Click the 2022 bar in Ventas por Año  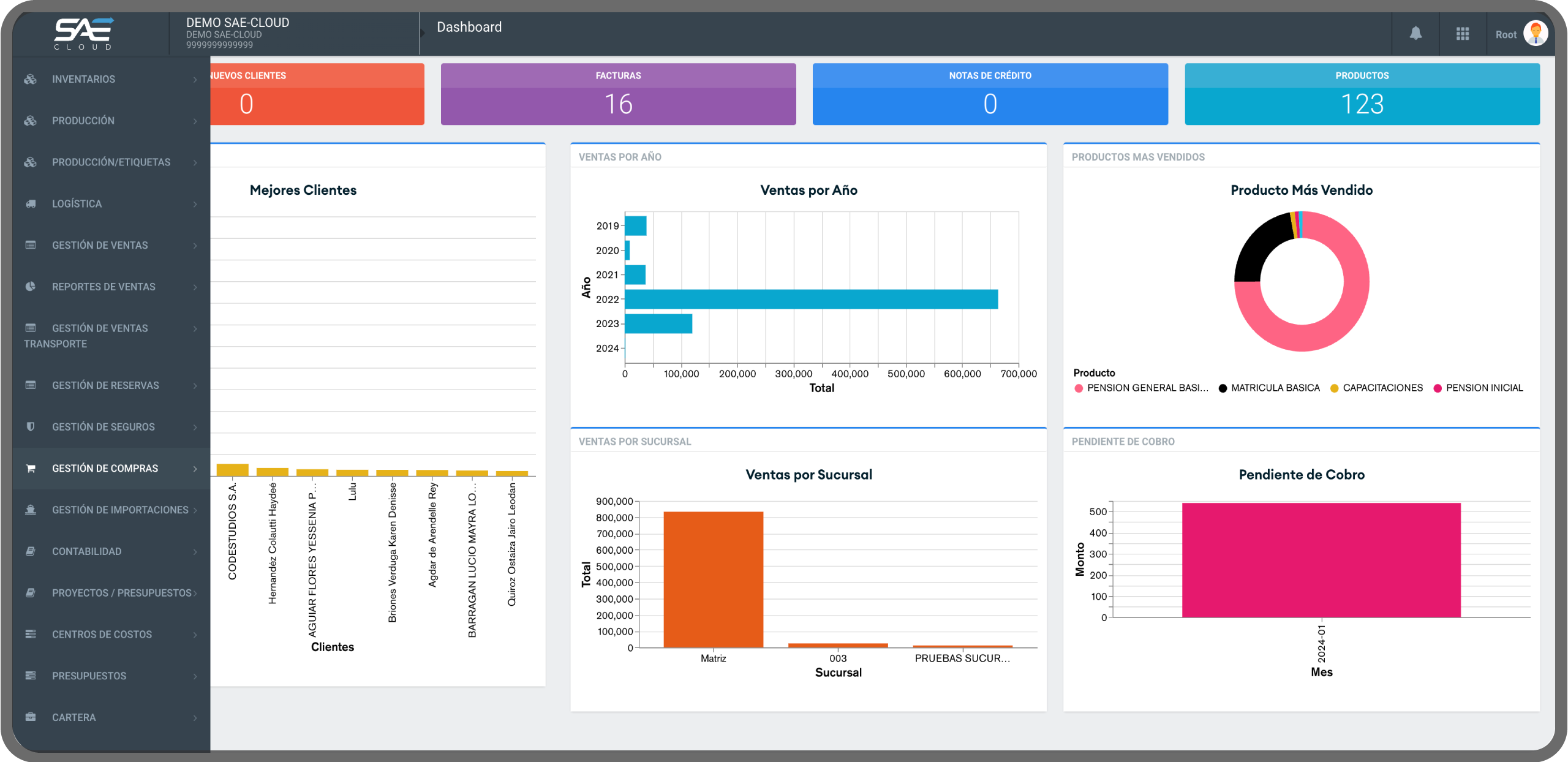point(811,300)
